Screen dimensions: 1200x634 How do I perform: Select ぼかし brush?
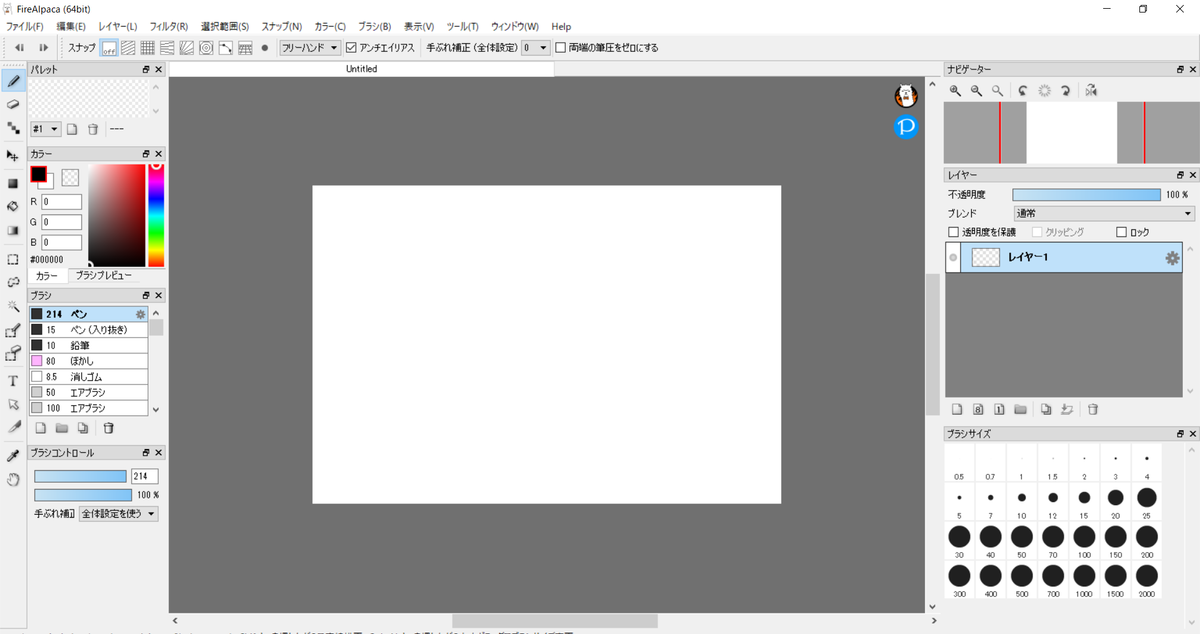(88, 361)
